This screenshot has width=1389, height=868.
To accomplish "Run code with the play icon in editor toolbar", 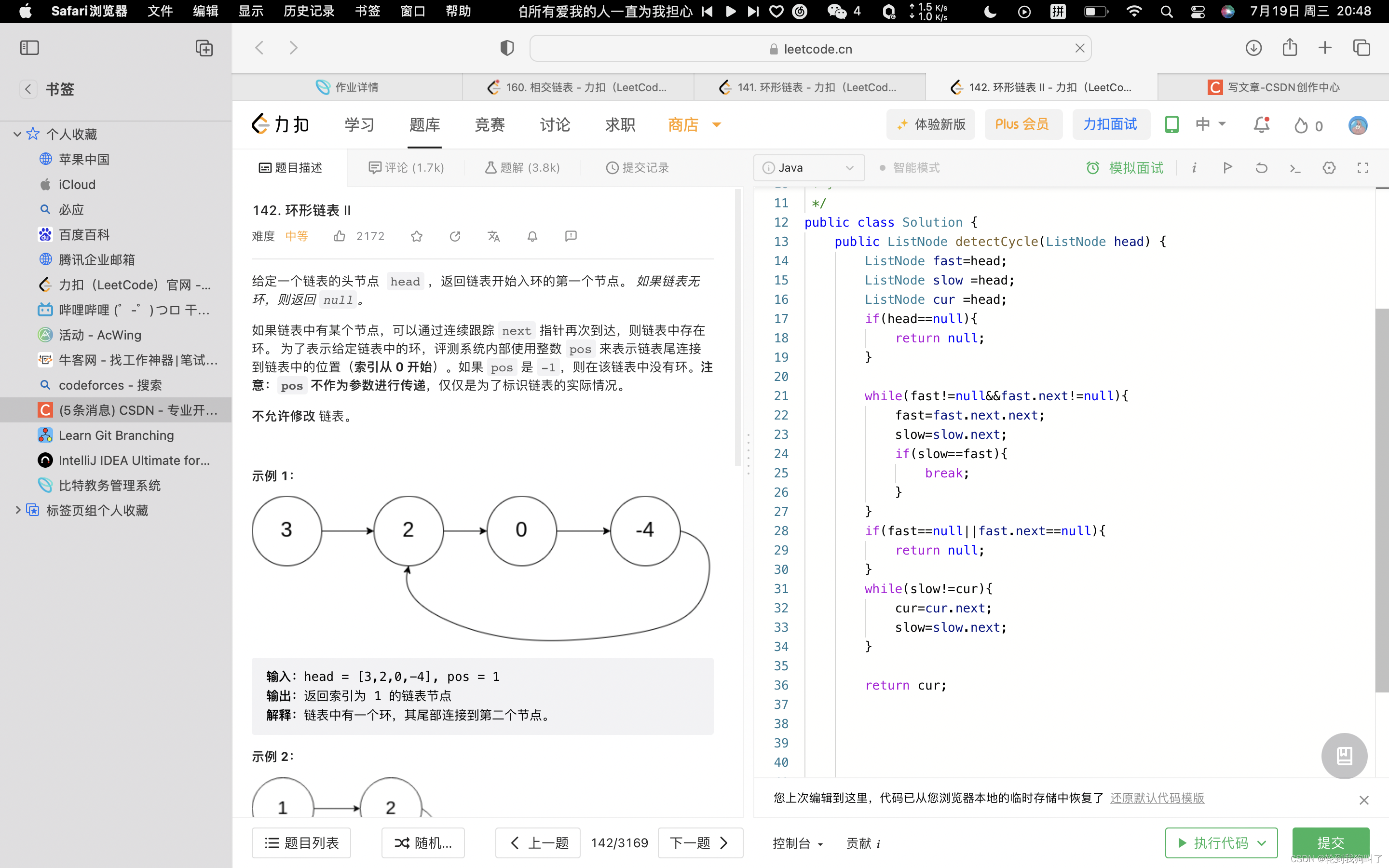I will [x=1228, y=168].
